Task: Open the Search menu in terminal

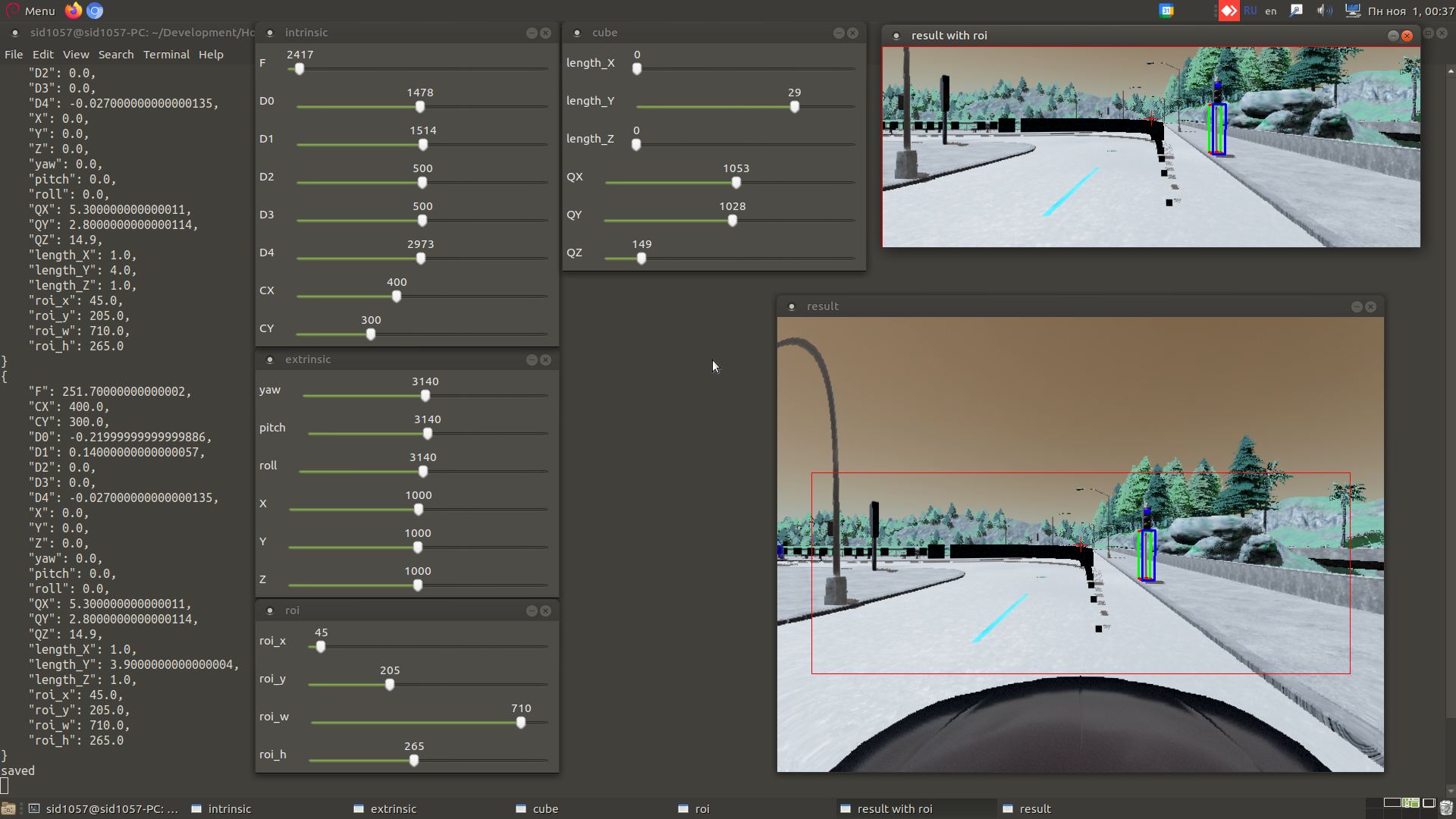Action: pos(115,55)
